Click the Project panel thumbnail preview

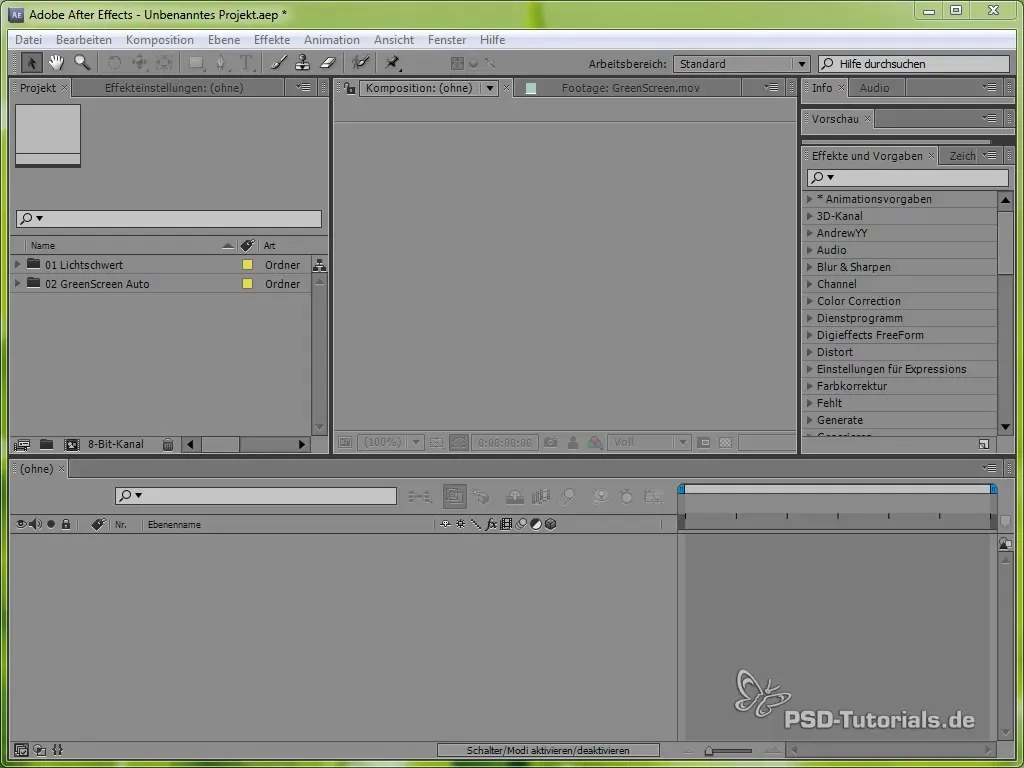pos(48,135)
